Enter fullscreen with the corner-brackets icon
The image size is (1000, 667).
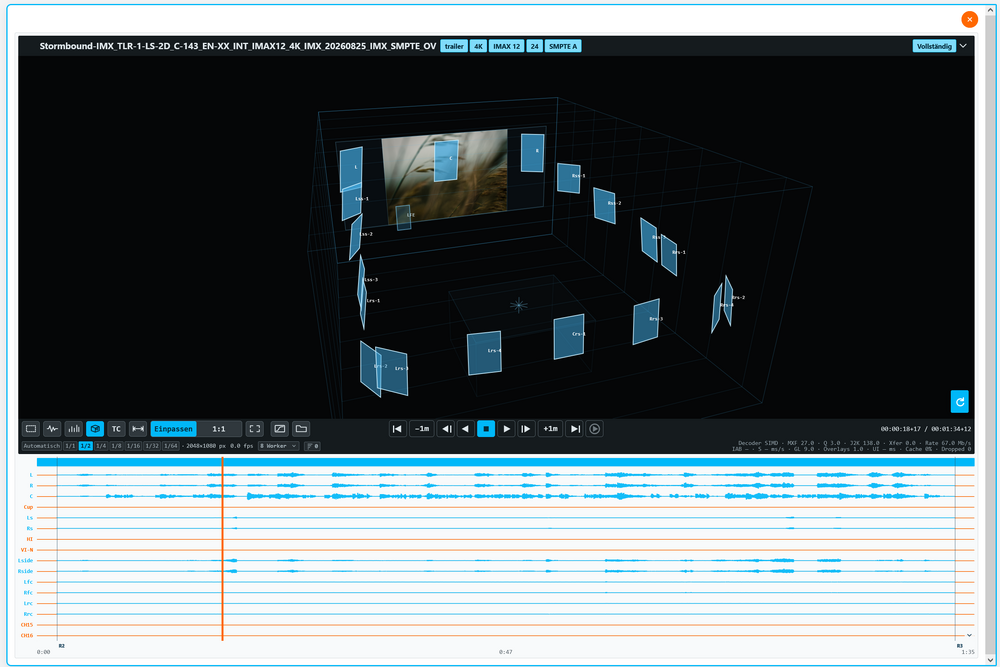(x=254, y=429)
